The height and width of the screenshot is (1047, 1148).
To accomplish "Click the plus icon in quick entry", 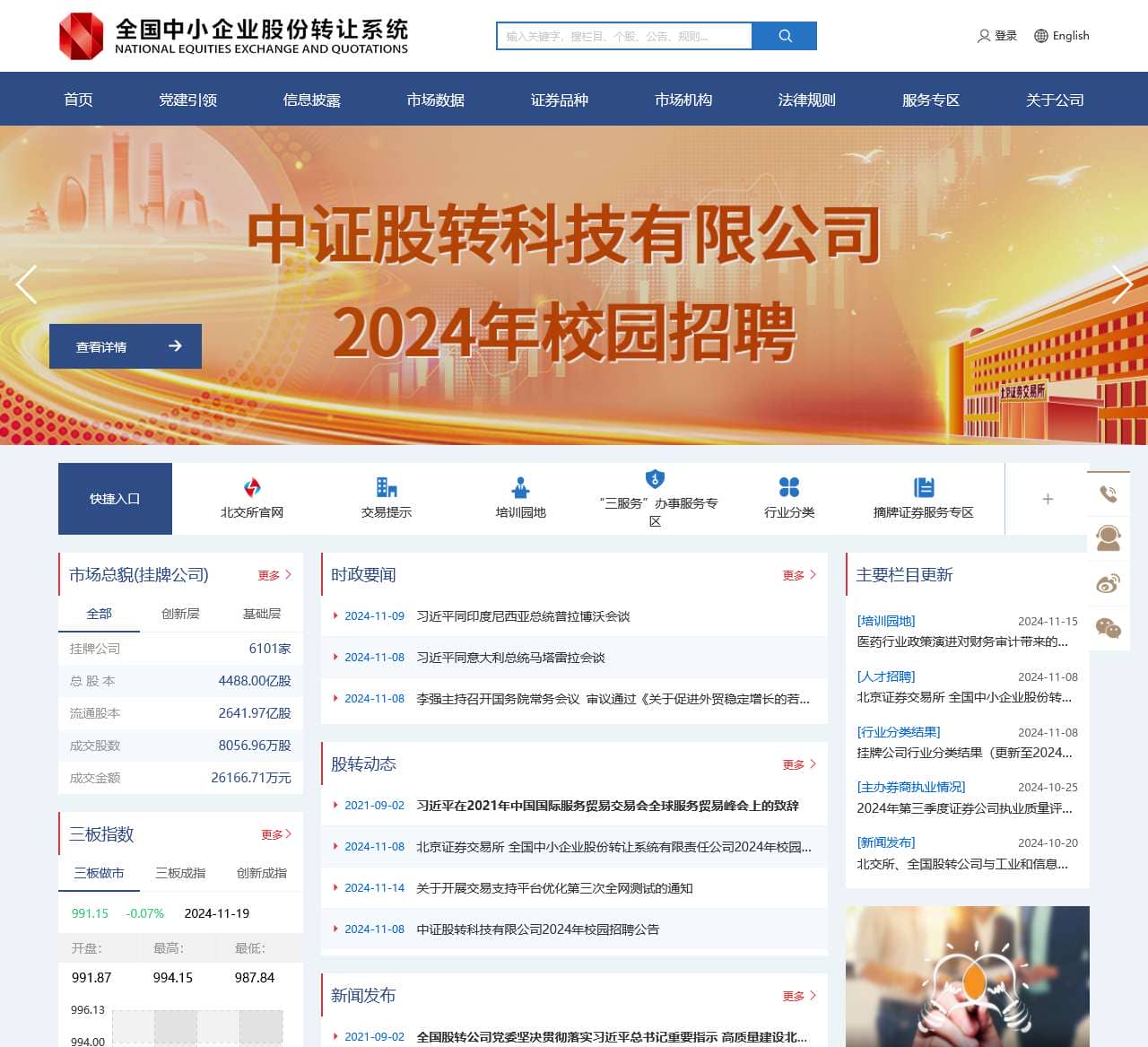I will pos(1048,499).
